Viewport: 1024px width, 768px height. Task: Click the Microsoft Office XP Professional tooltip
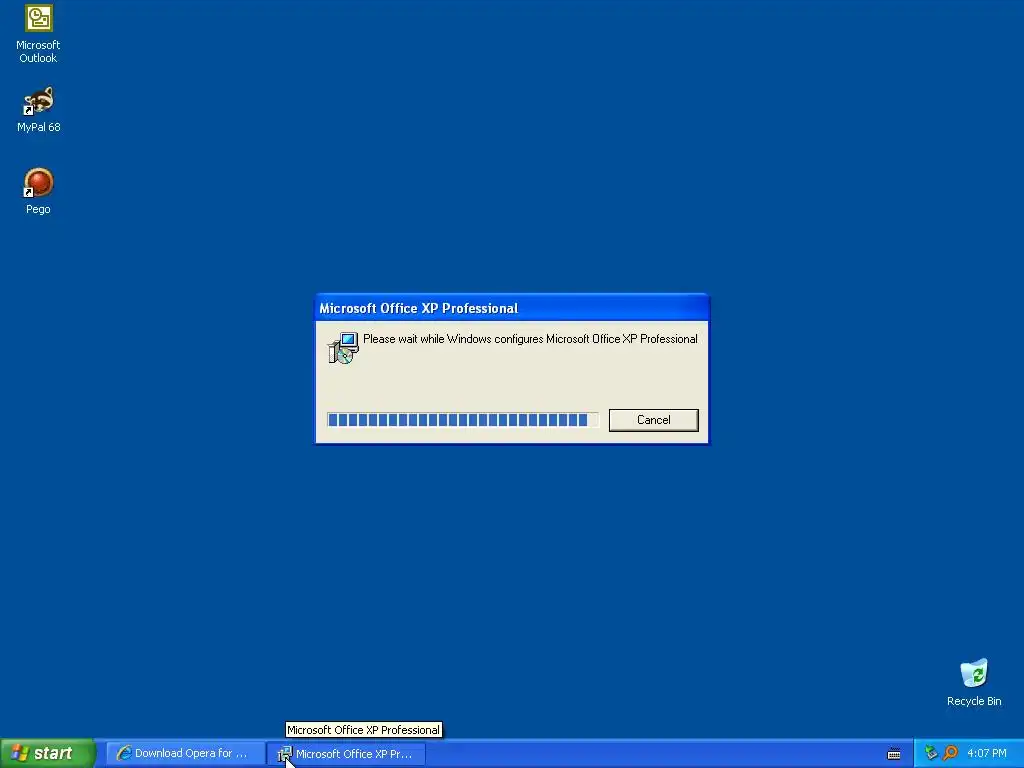pyautogui.click(x=364, y=729)
